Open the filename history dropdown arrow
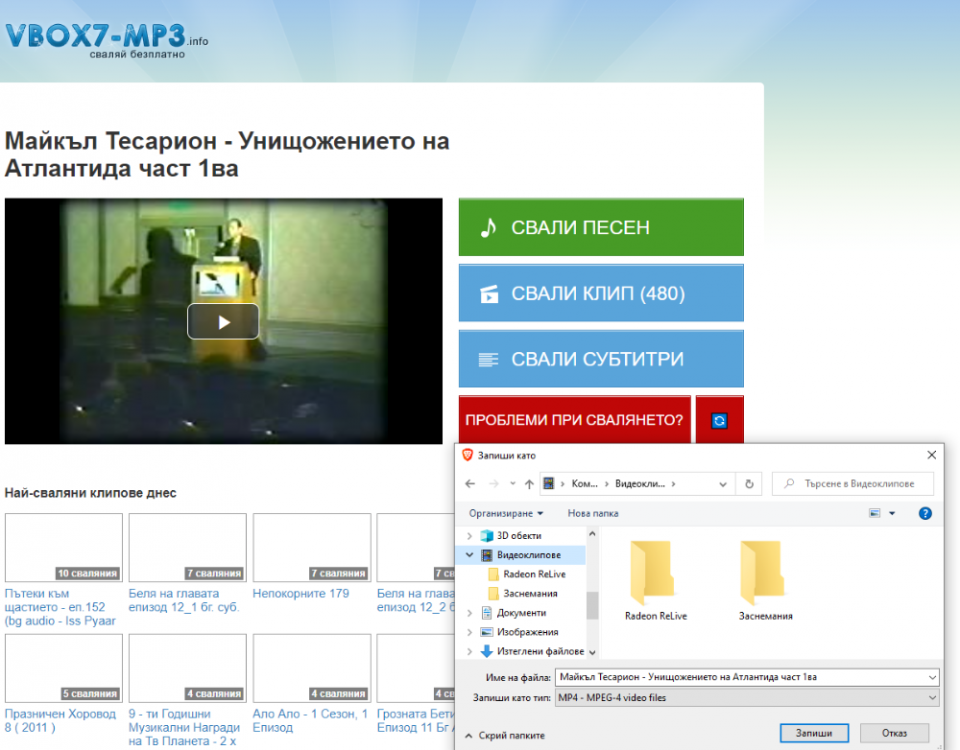The image size is (960, 750). 932,677
